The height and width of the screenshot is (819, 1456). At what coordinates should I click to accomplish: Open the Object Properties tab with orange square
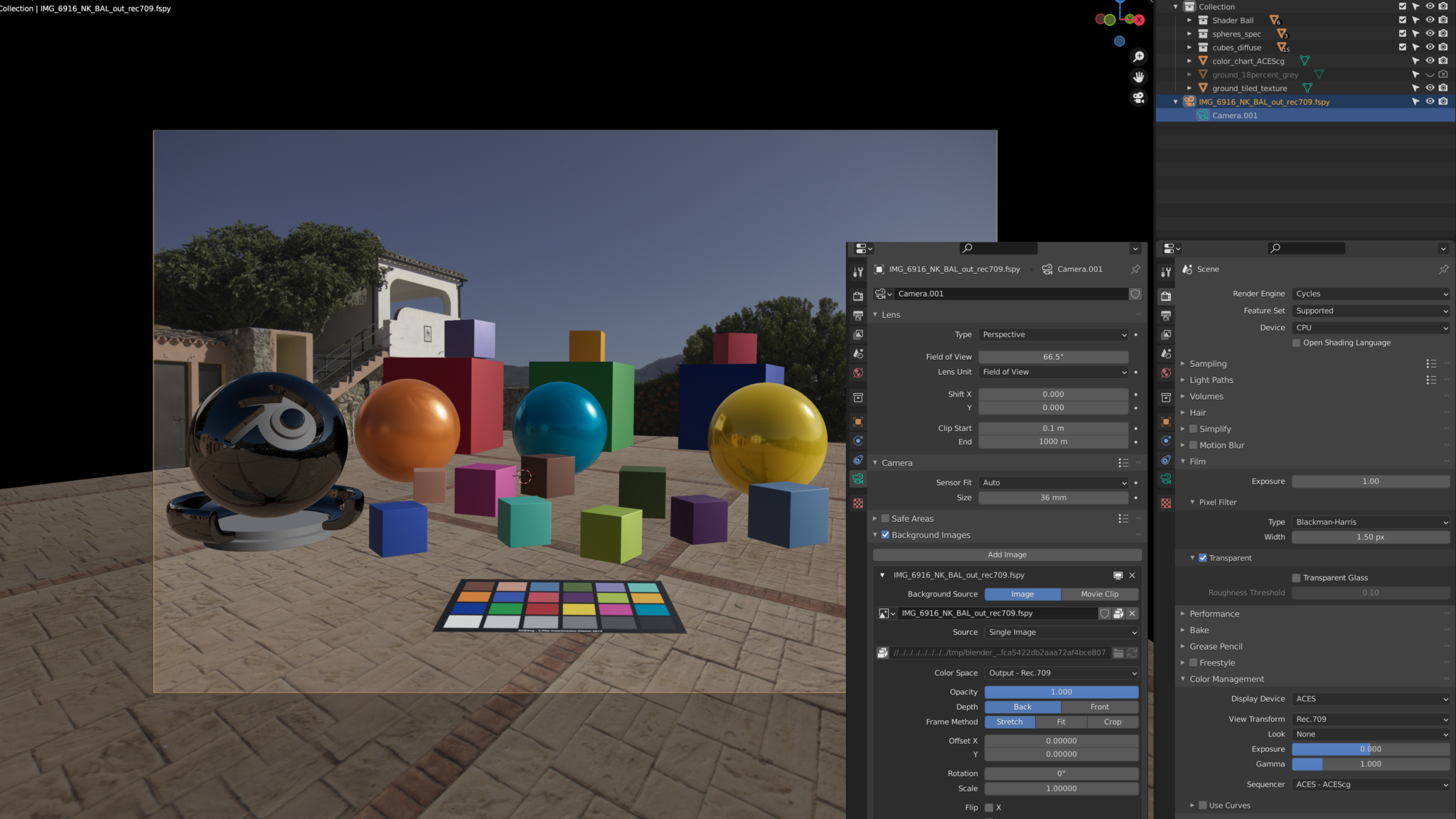coord(857,421)
